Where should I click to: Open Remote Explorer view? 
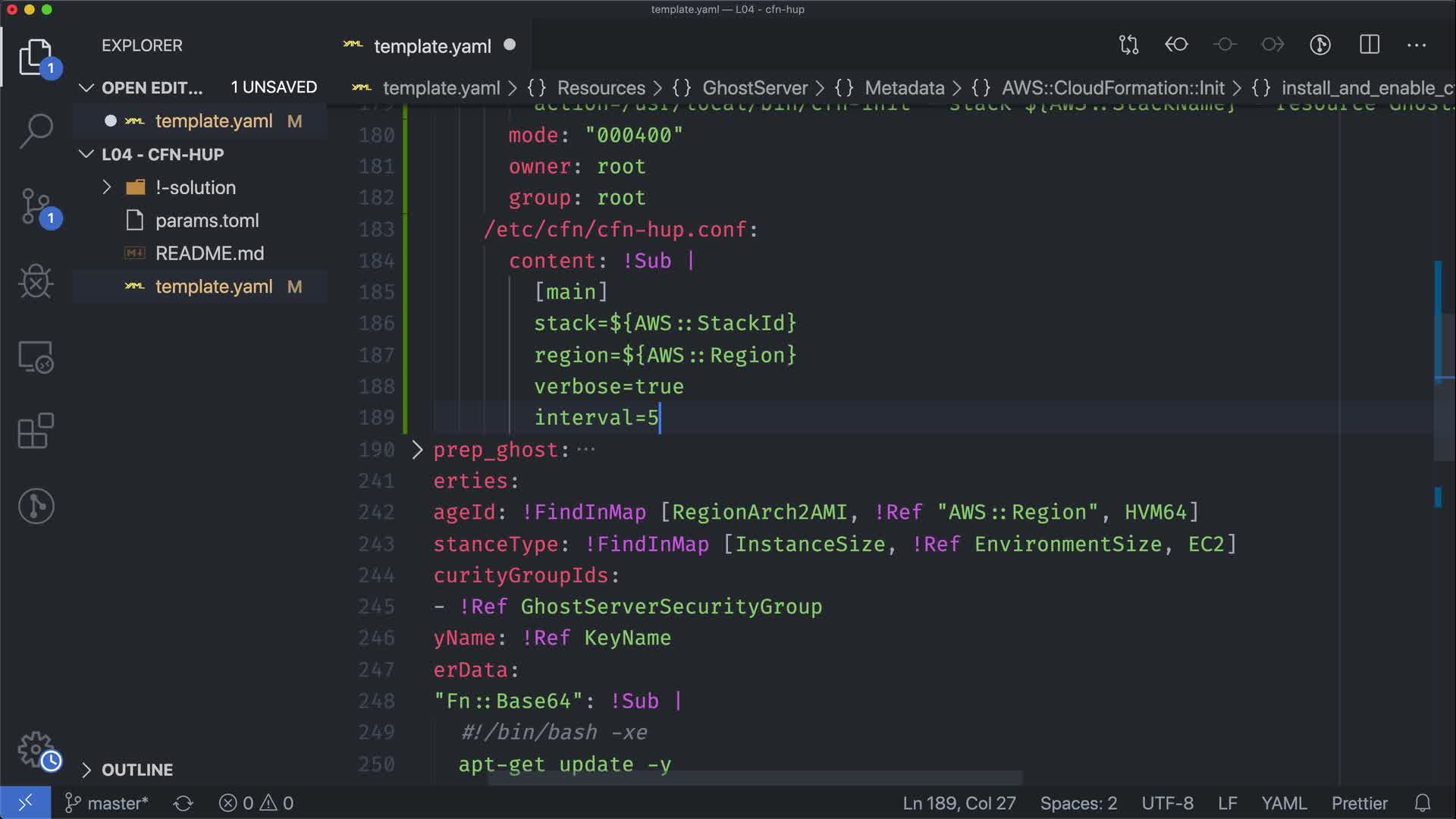(x=36, y=356)
